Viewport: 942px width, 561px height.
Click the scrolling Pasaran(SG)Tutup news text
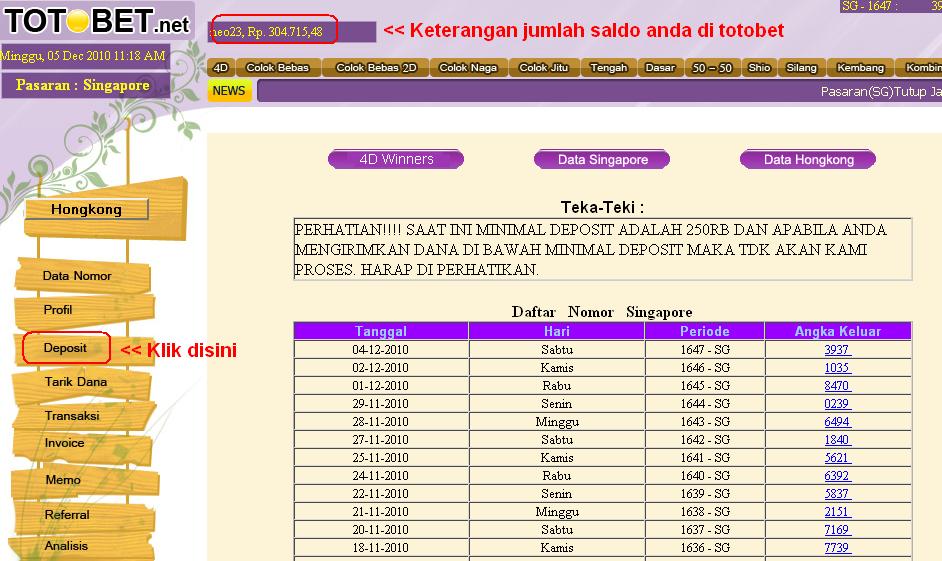coord(881,91)
